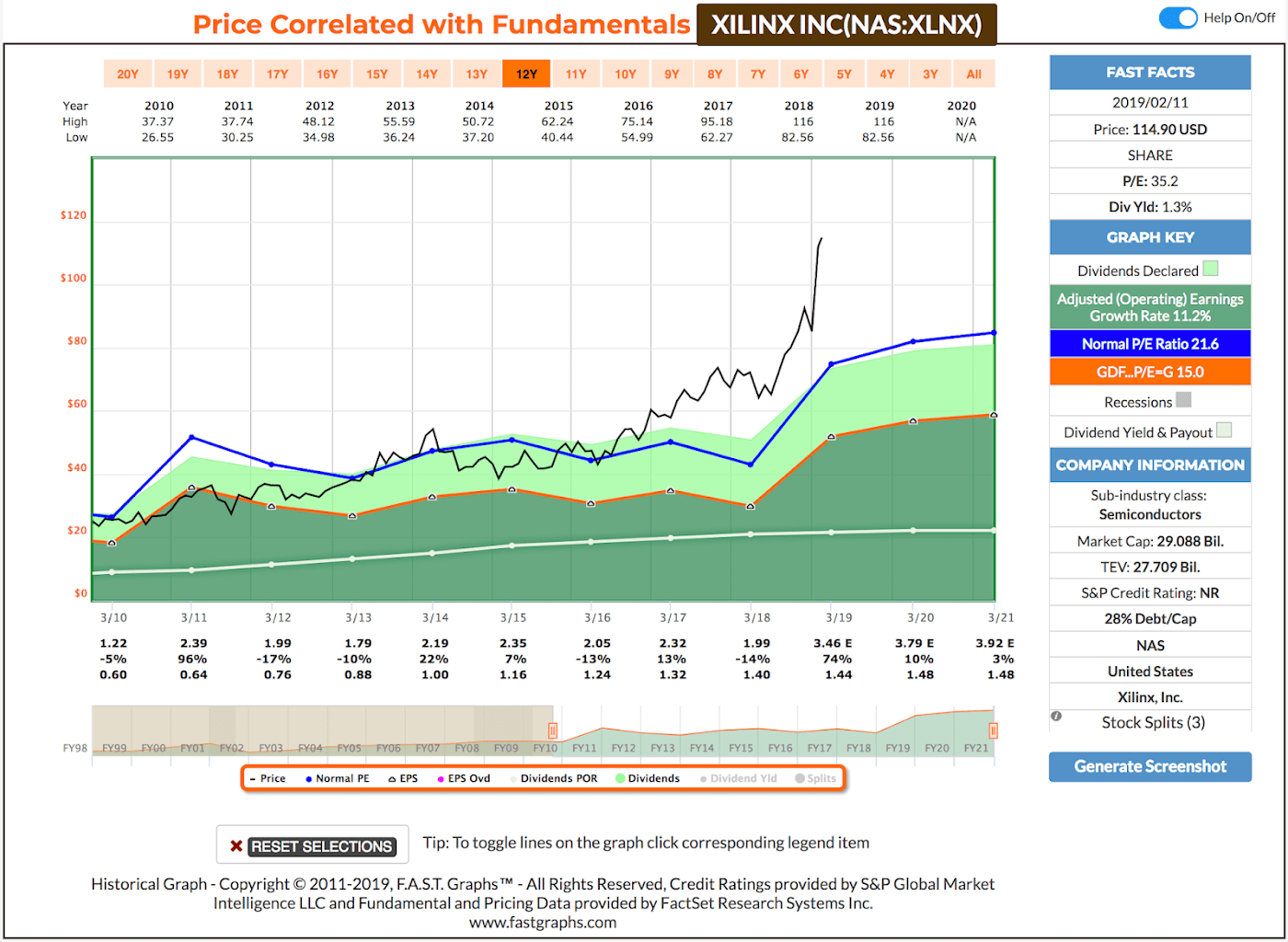The width and height of the screenshot is (1288, 942).
Task: Select the EPS triangle legend marker
Action: (x=390, y=777)
